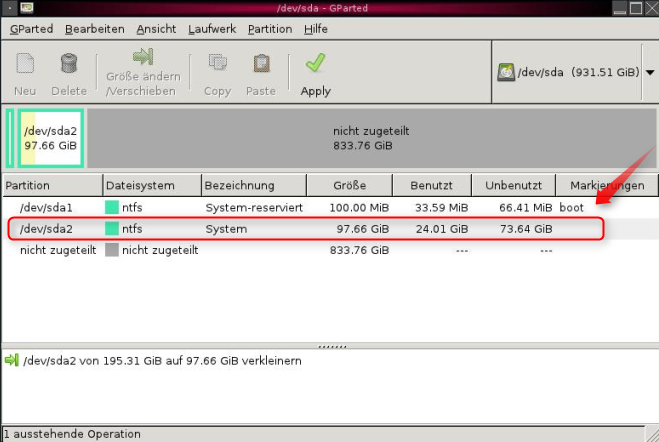Viewport: 659px width, 442px height.
Task: Select the /dev/sda2 partition row
Action: click(x=330, y=229)
